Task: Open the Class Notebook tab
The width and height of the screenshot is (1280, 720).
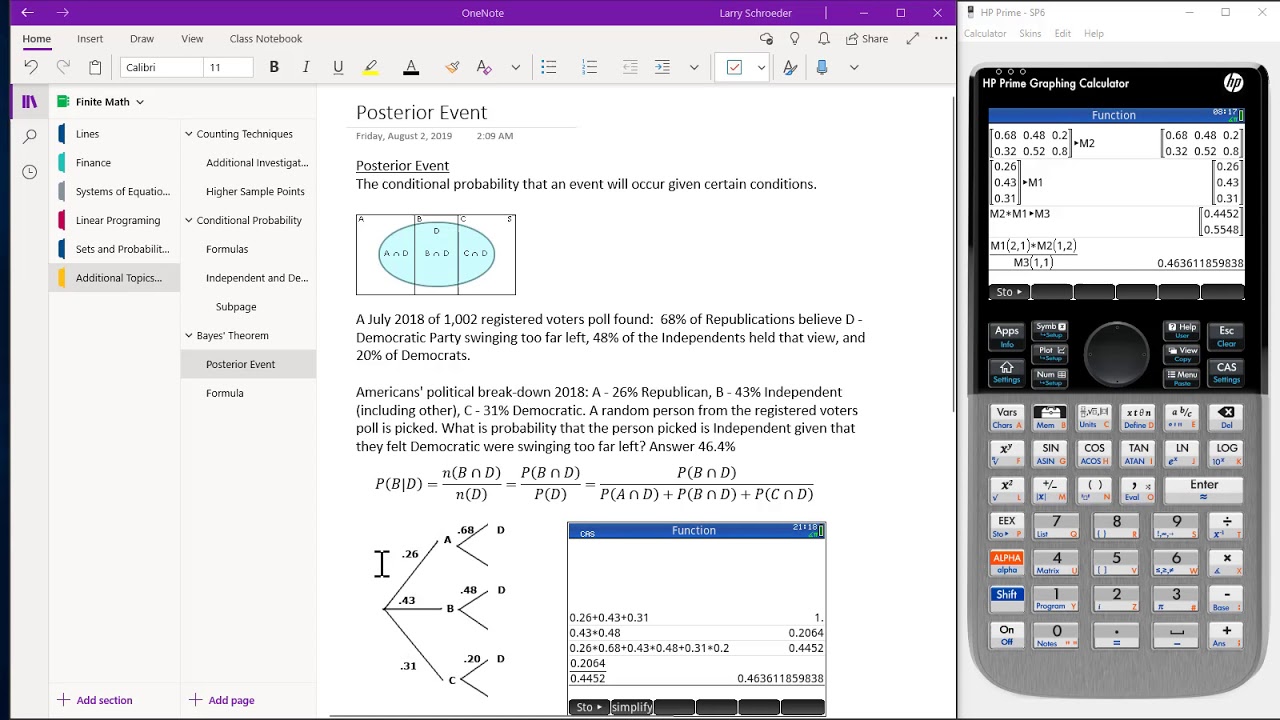Action: pos(266,38)
